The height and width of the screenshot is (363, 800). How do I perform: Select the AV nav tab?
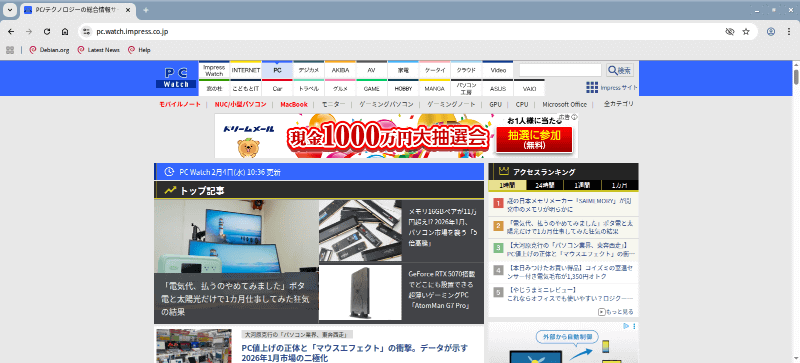tap(371, 70)
